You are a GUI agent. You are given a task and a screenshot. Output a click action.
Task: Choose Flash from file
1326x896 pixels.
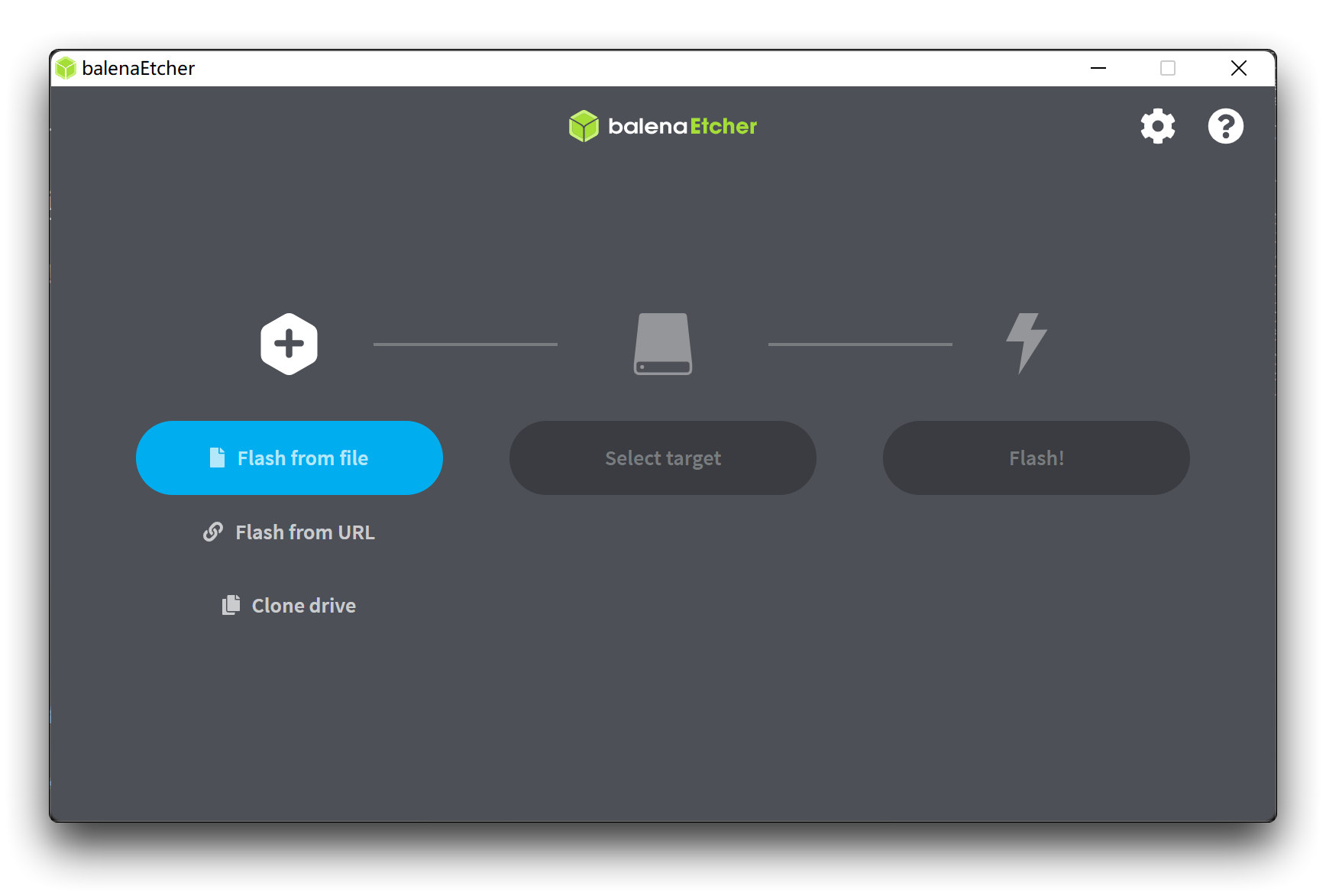tap(289, 458)
